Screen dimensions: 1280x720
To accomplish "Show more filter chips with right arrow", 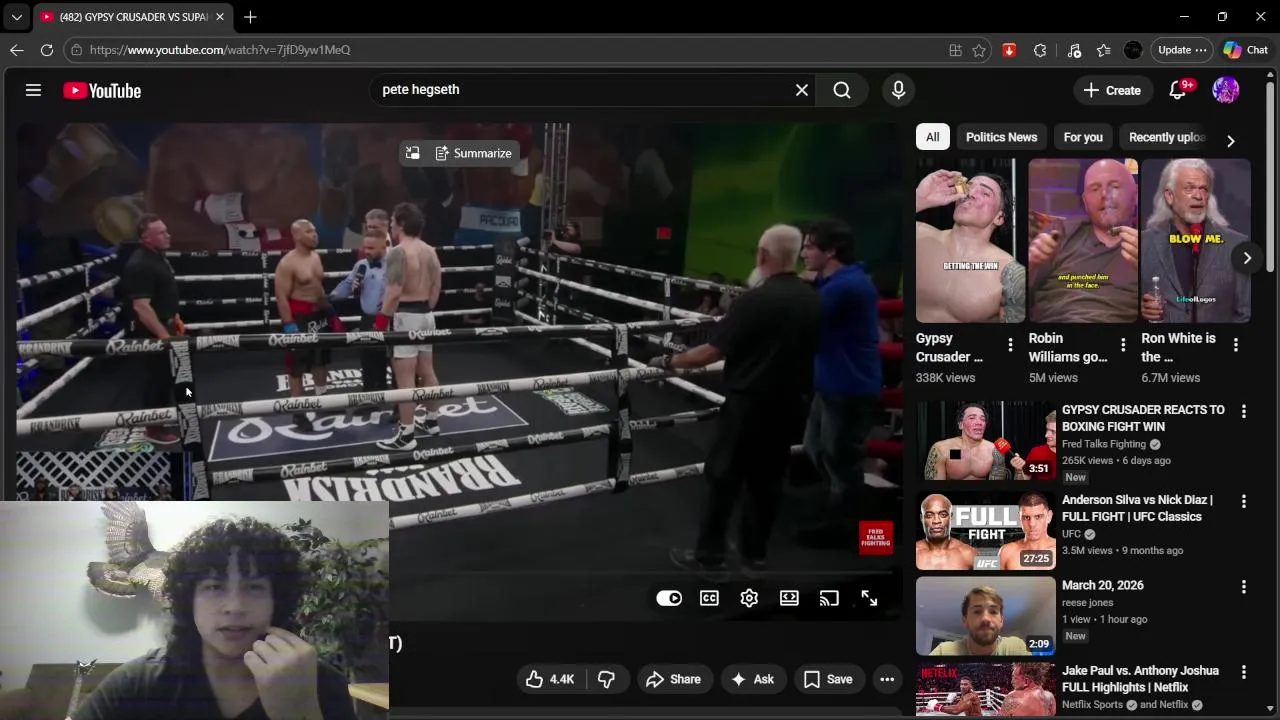I will [1231, 141].
